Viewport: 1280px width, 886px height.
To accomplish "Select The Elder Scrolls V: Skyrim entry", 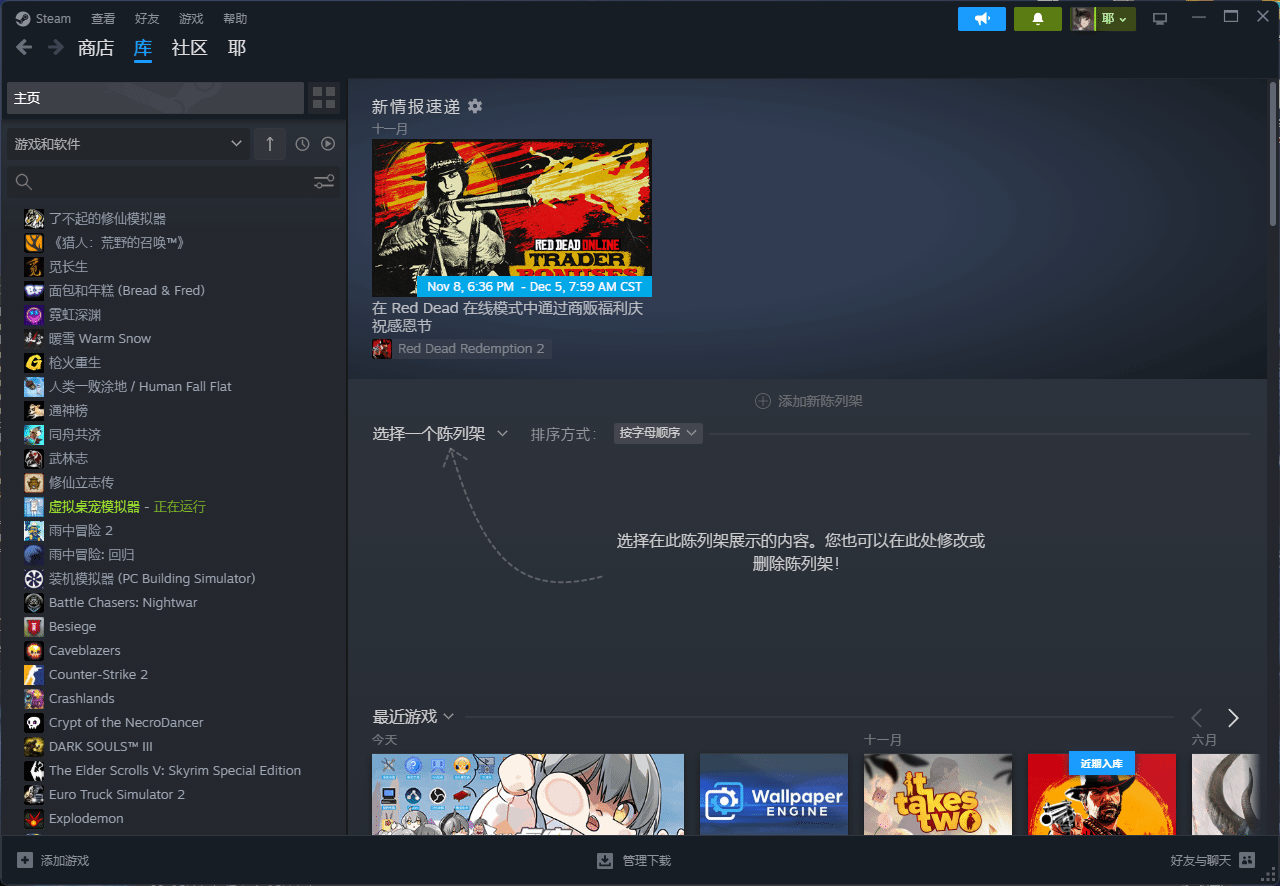I will [x=175, y=770].
